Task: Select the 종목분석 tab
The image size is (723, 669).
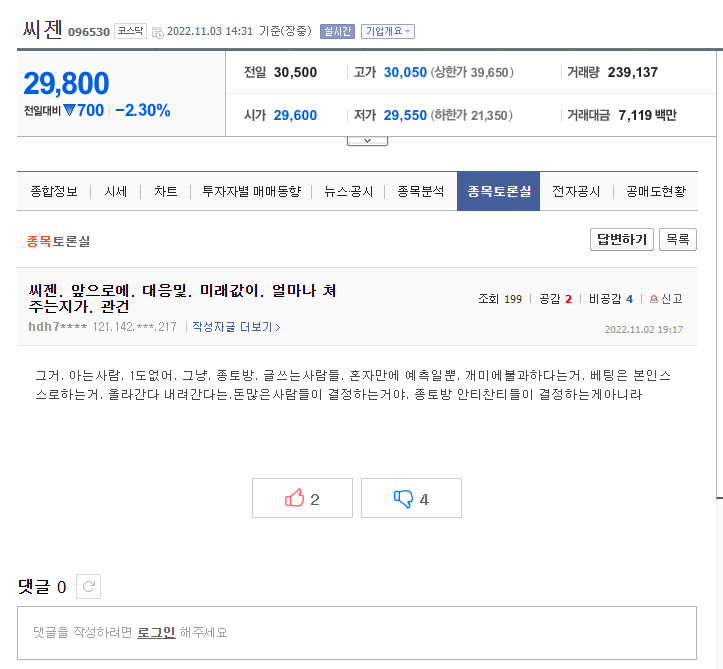Action: pyautogui.click(x=421, y=191)
